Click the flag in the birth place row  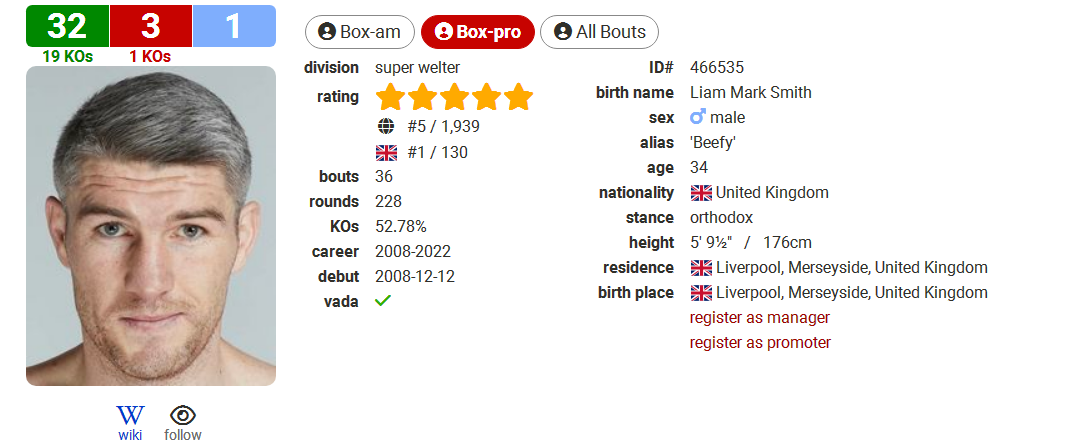tap(701, 292)
